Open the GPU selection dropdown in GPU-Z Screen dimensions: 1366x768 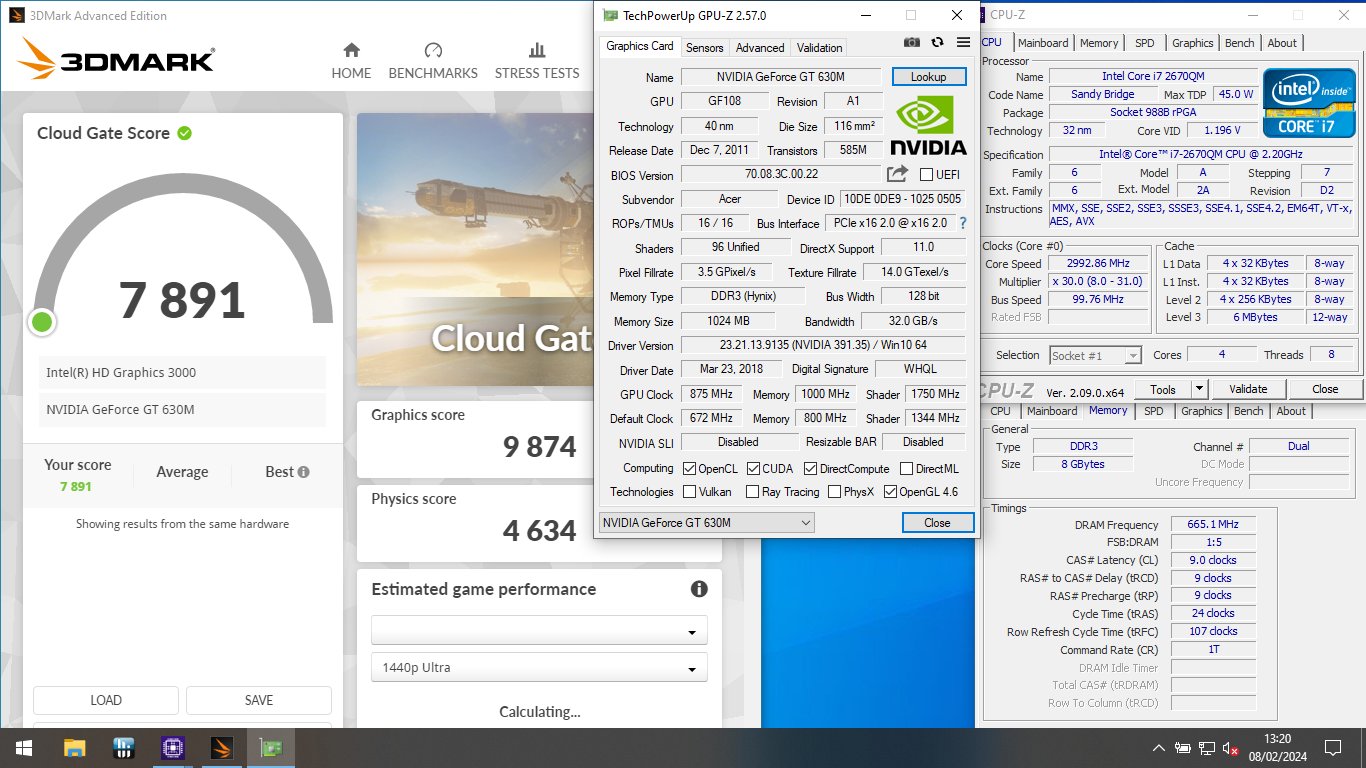[x=706, y=522]
